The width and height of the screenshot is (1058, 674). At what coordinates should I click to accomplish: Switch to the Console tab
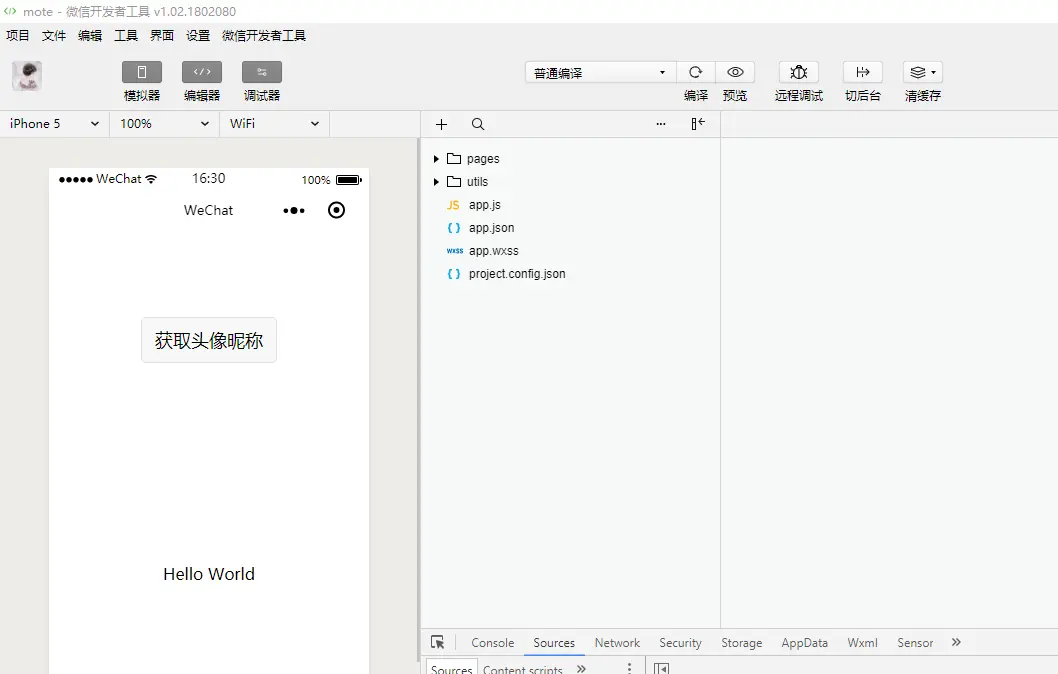[x=493, y=643]
